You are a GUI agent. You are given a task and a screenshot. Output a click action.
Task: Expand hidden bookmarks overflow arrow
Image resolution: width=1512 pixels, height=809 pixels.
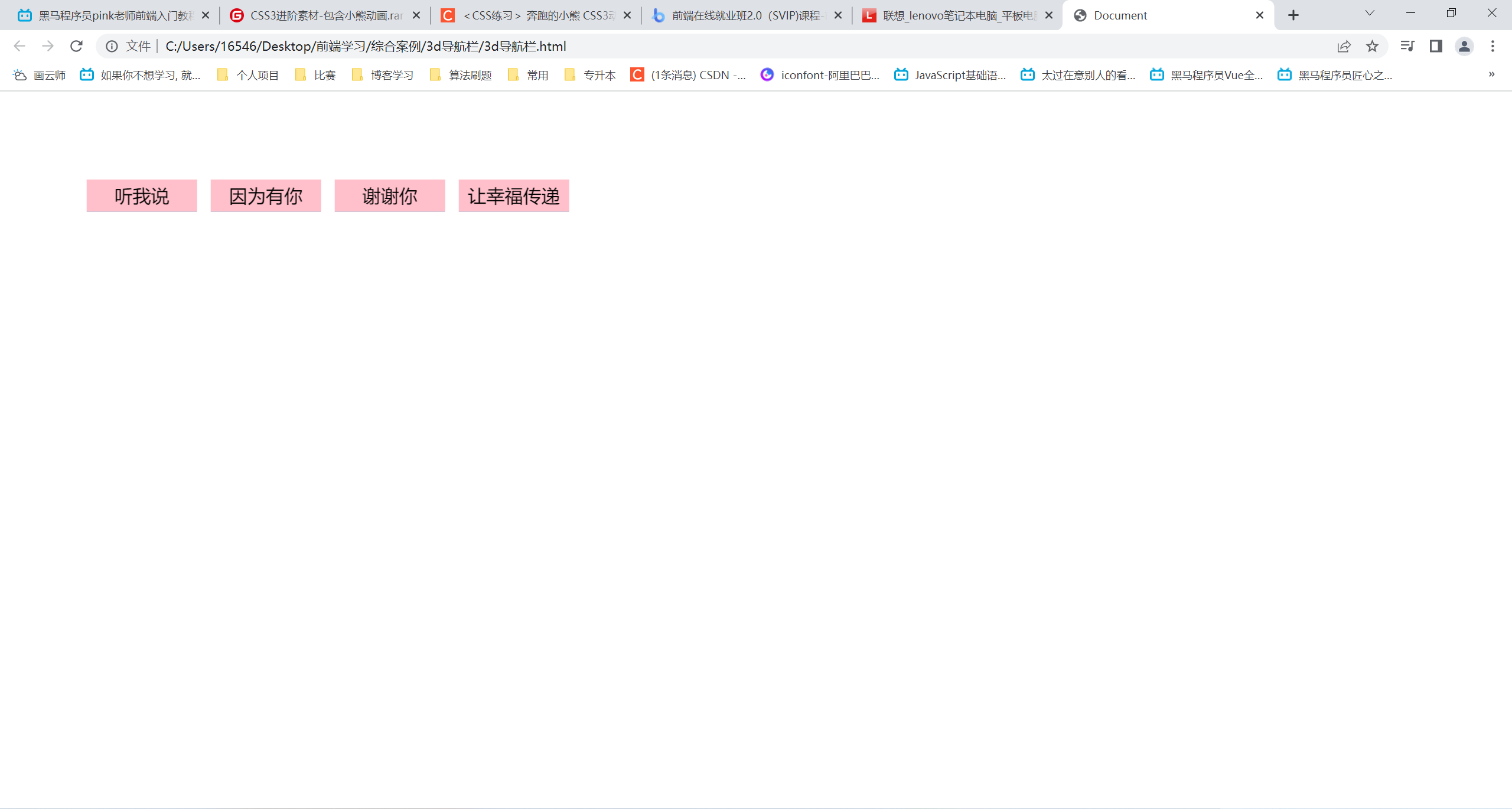pos(1491,74)
